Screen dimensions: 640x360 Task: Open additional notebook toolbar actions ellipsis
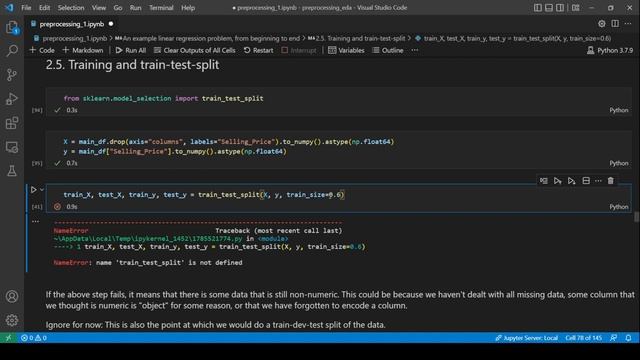[415, 50]
